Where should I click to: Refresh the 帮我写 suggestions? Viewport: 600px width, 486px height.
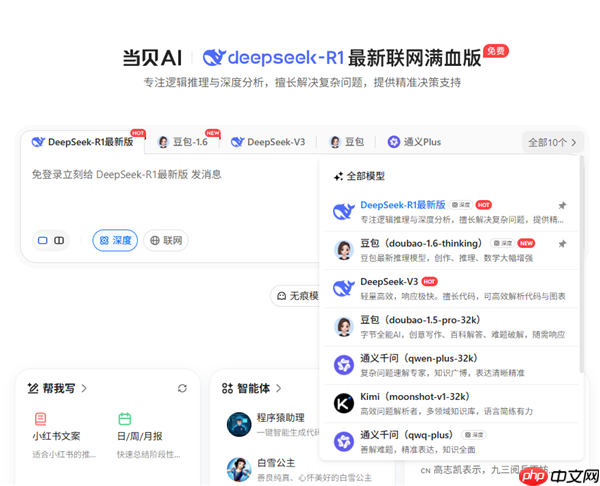182,388
